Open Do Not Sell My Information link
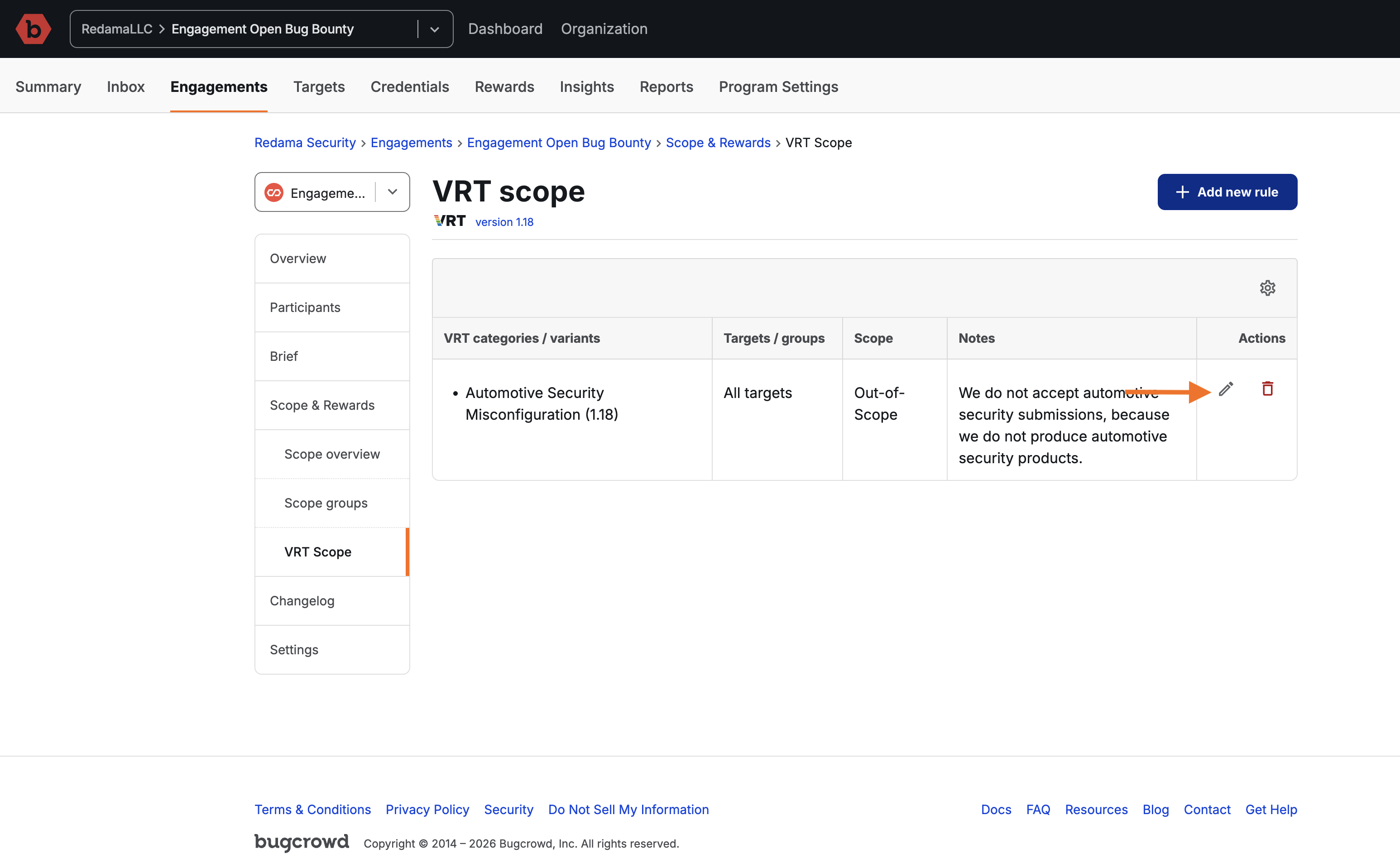 628,810
